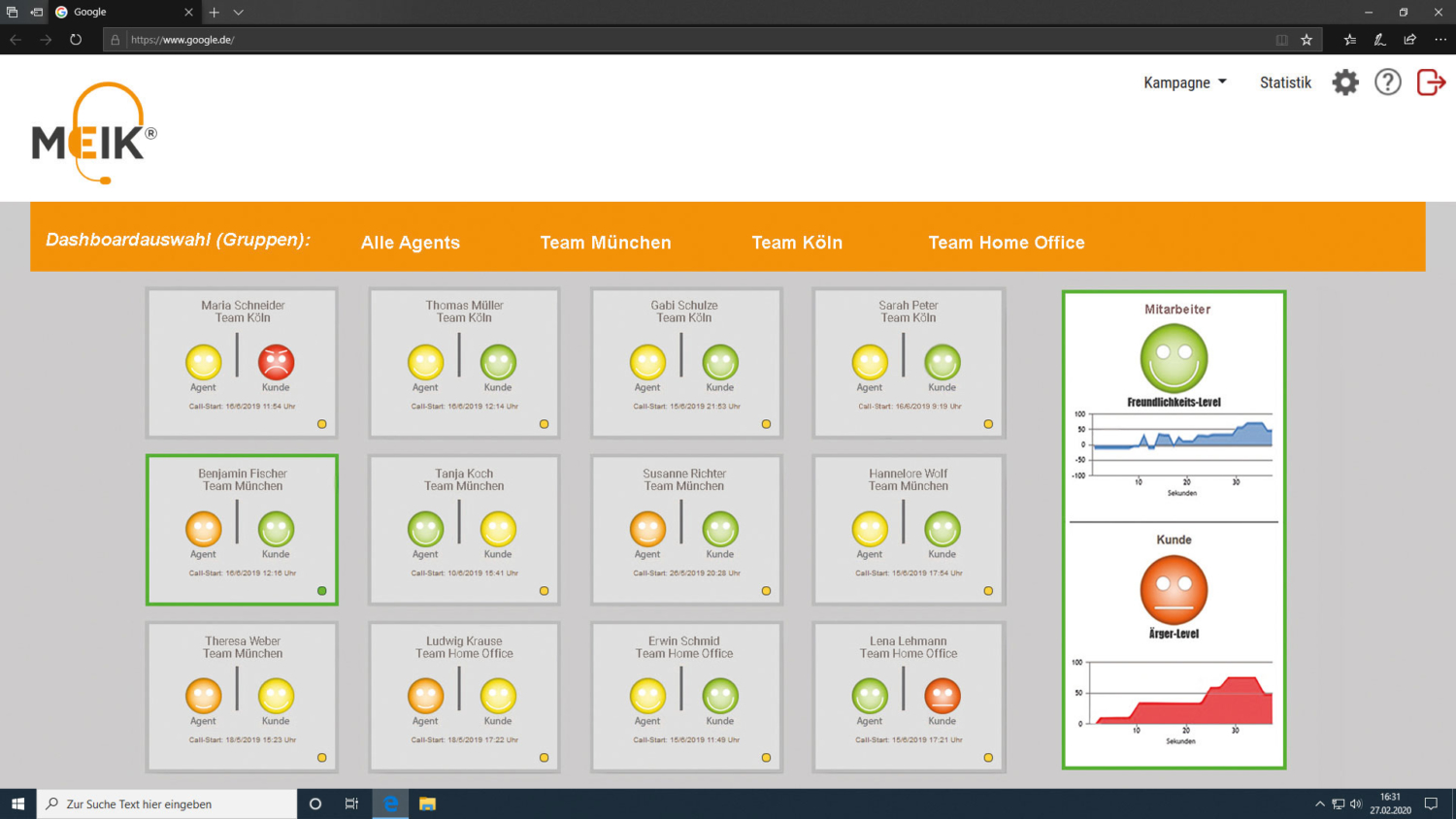
Task: Click the help question mark icon
Action: [1388, 82]
